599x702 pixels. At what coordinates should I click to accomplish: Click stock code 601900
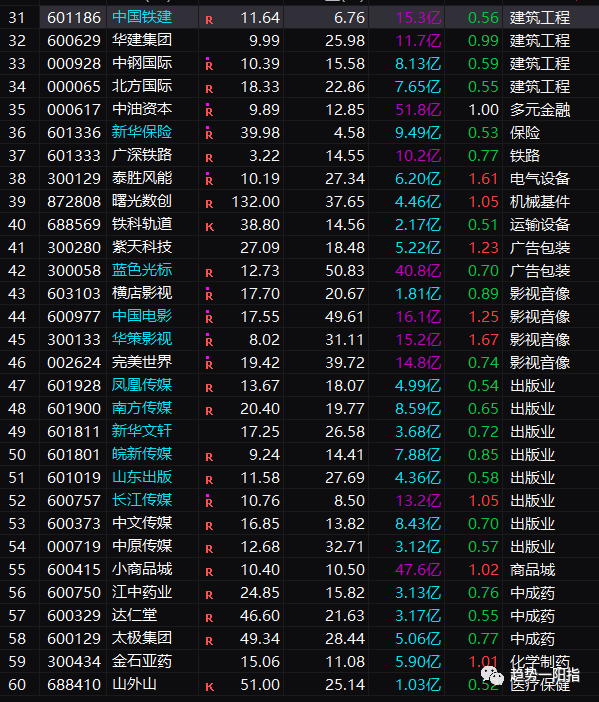[x=74, y=408]
